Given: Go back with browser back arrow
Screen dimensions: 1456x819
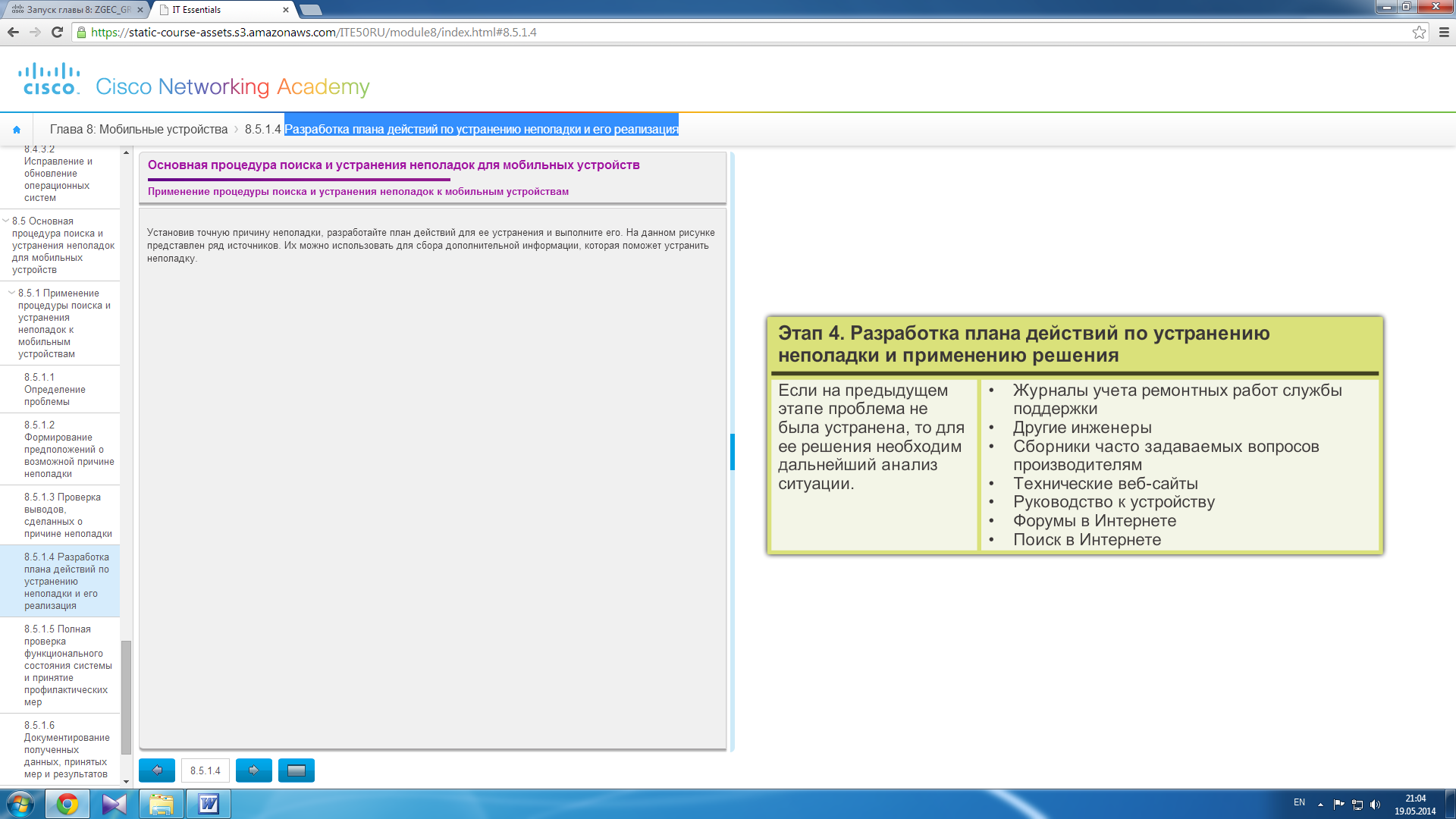Looking at the screenshot, I should pyautogui.click(x=13, y=32).
